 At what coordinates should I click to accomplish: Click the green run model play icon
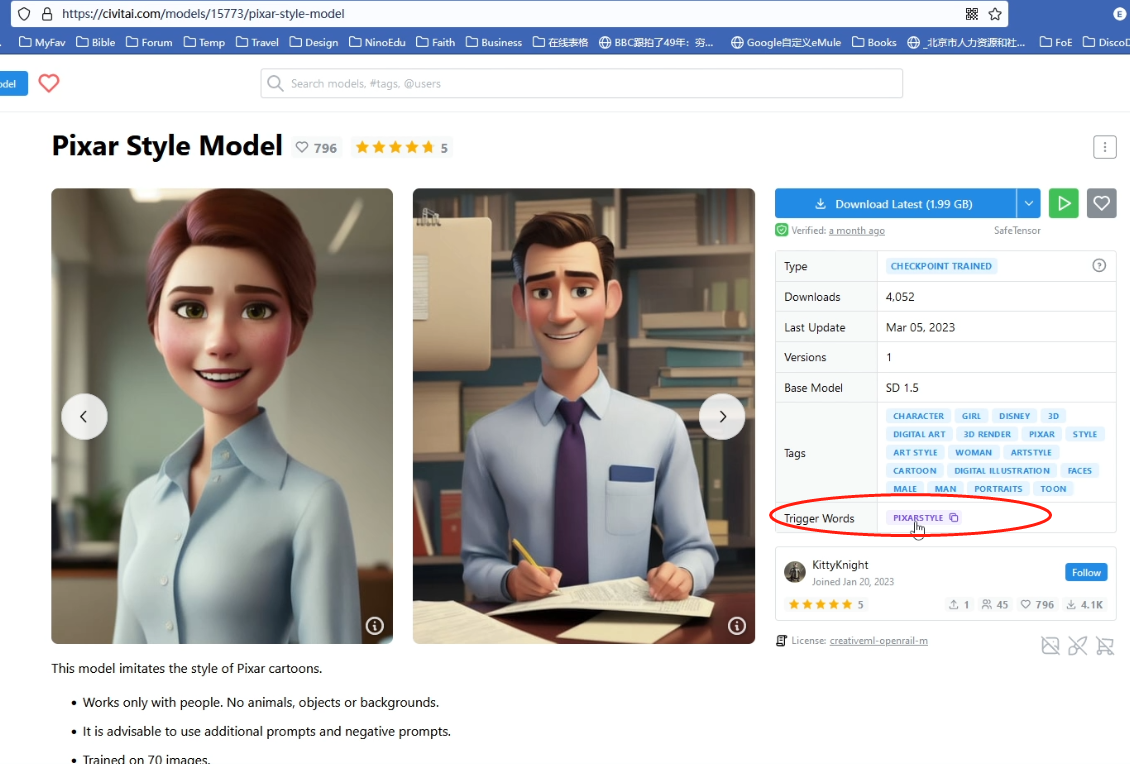(x=1063, y=203)
